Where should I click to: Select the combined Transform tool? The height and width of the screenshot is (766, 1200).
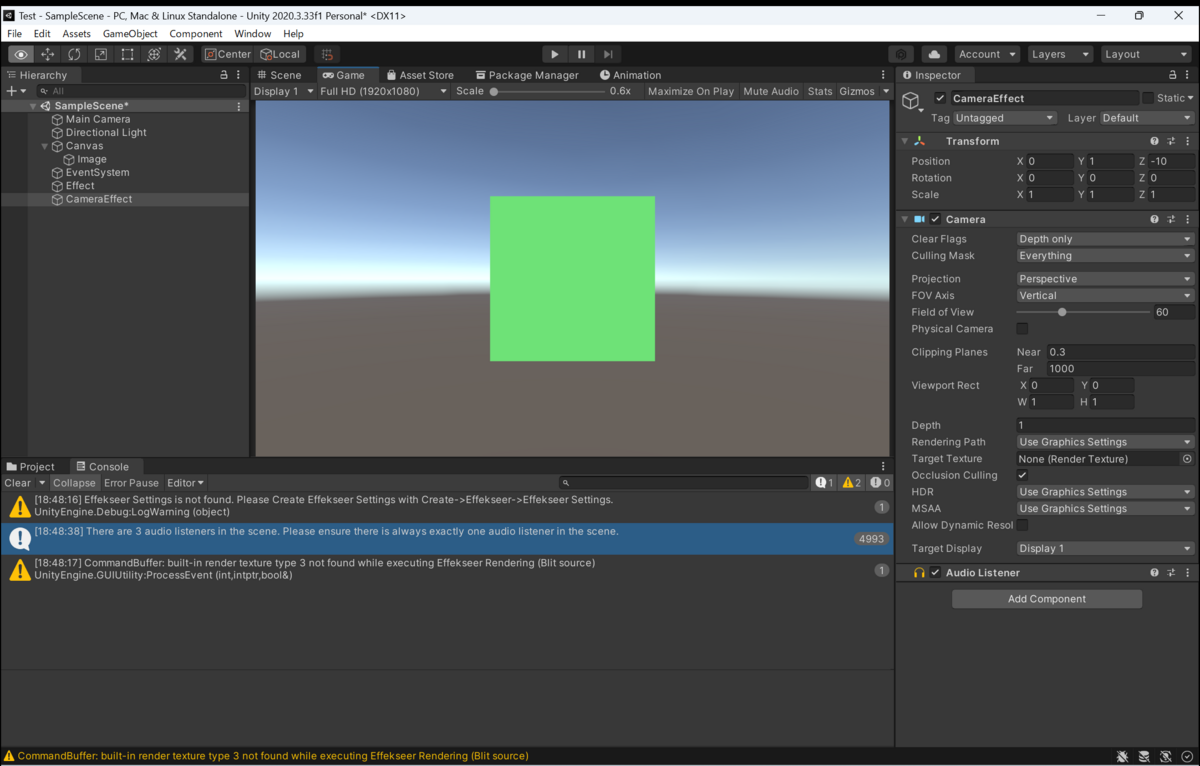154,54
